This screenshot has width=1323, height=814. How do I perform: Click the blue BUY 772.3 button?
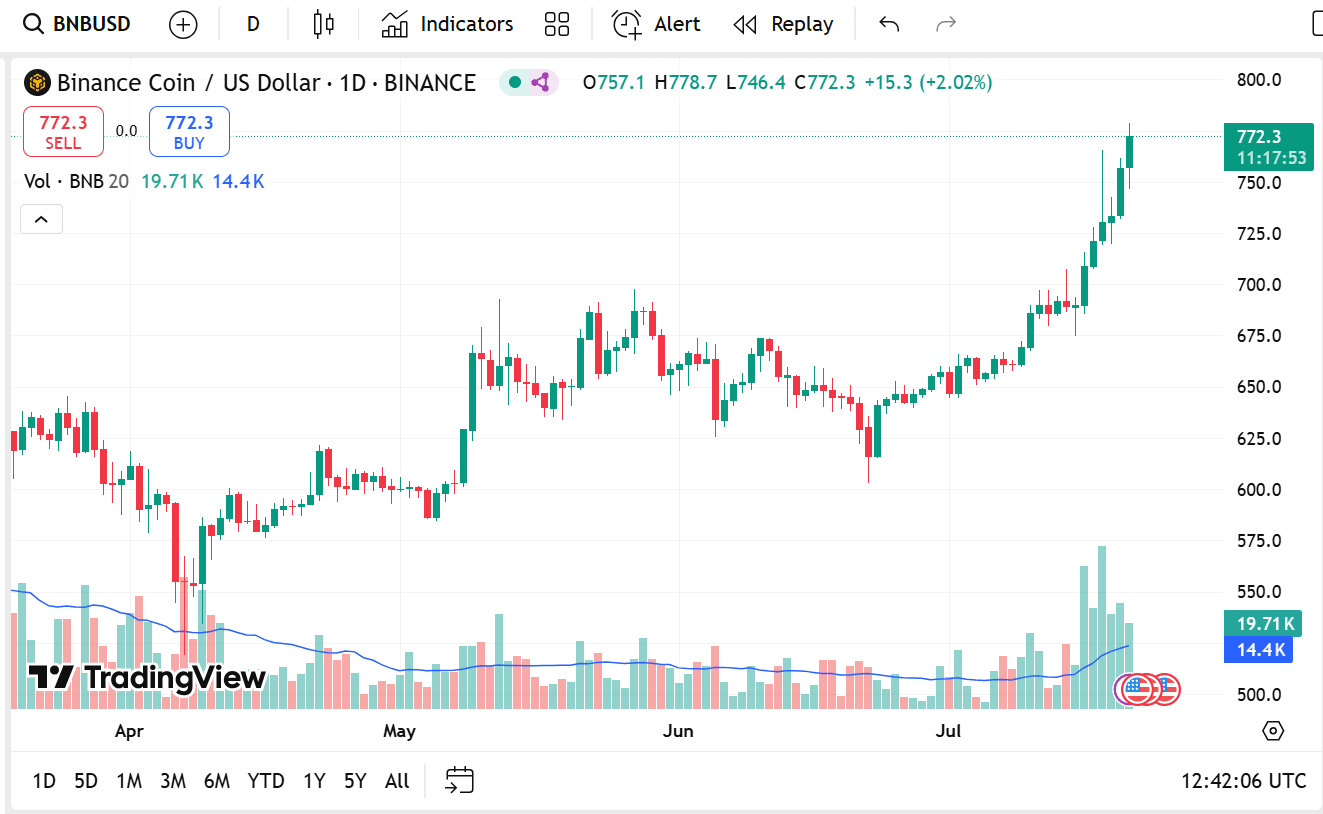pos(189,132)
